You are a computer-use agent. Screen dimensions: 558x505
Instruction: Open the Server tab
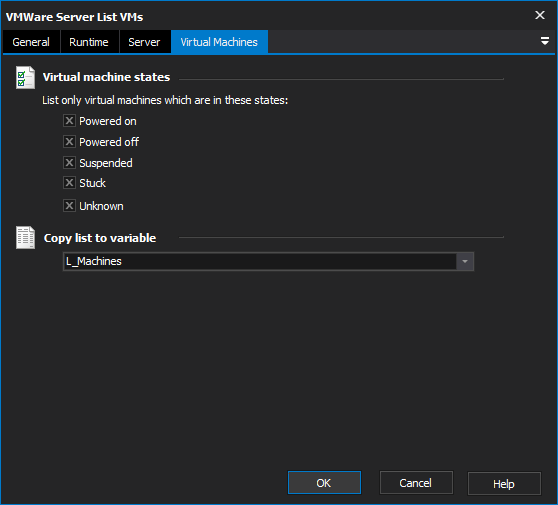click(x=144, y=42)
